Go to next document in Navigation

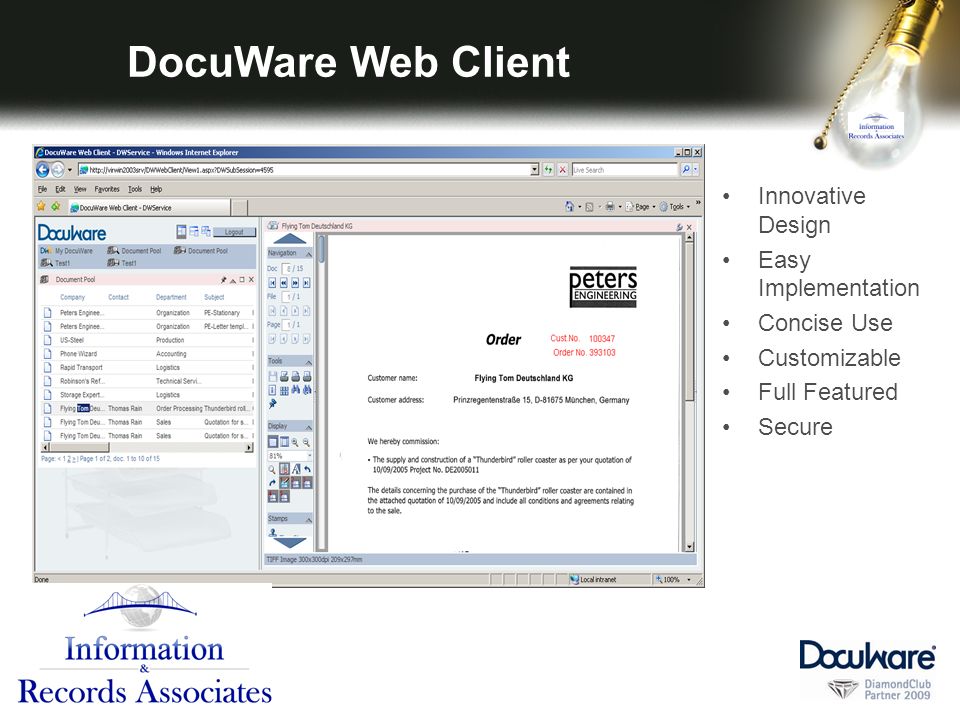[x=295, y=283]
